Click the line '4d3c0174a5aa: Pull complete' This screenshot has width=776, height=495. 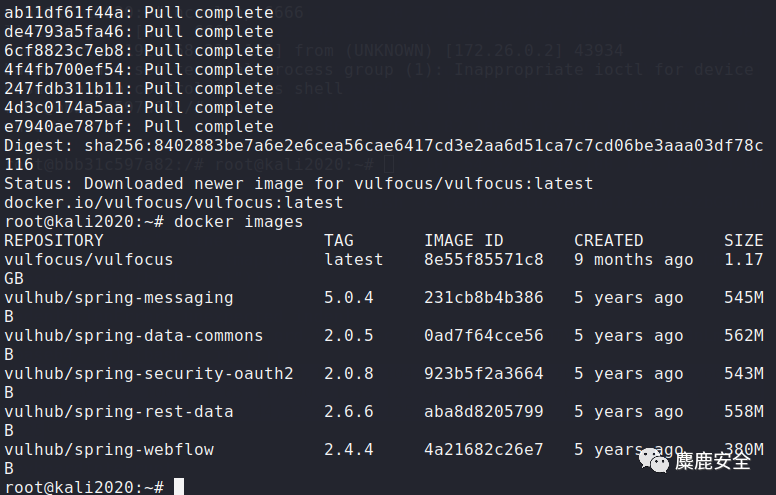[x=139, y=107]
